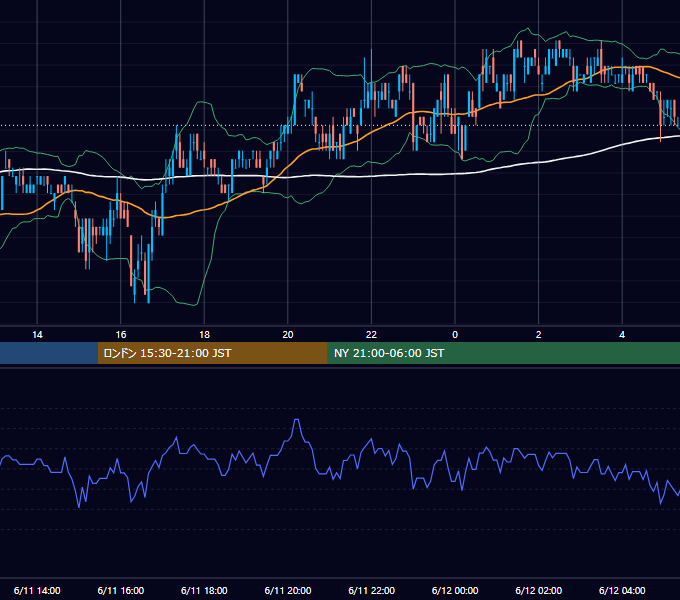
Task: Click the blue session bar left of ロンドン
Action: click(49, 353)
